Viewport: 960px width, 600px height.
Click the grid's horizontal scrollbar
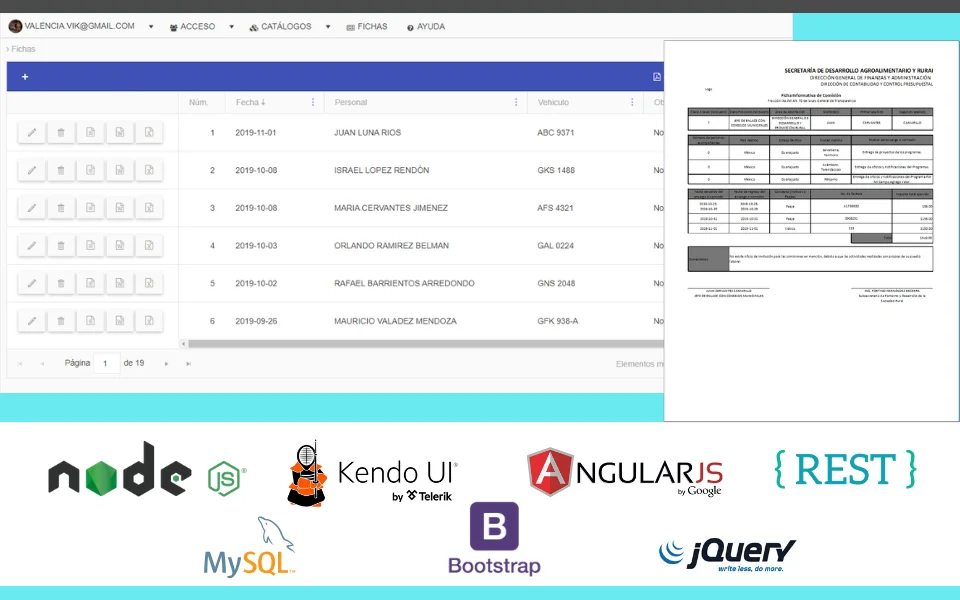point(426,344)
